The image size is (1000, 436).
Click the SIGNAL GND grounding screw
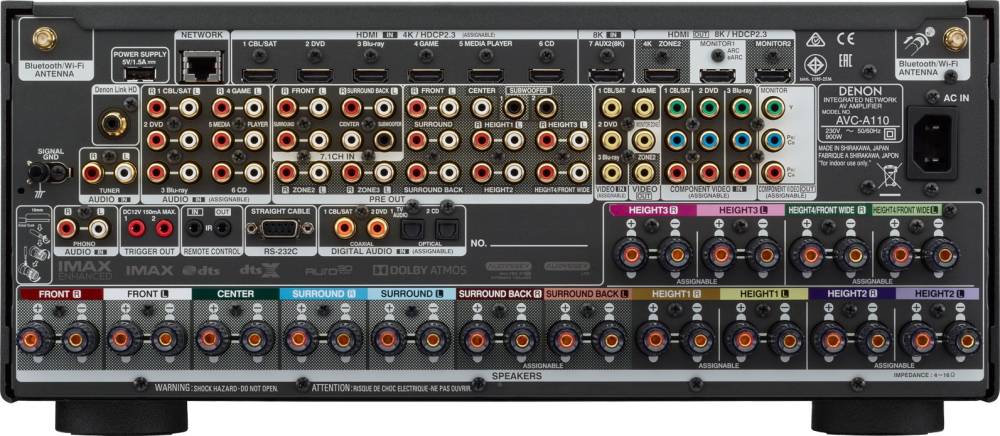click(43, 173)
